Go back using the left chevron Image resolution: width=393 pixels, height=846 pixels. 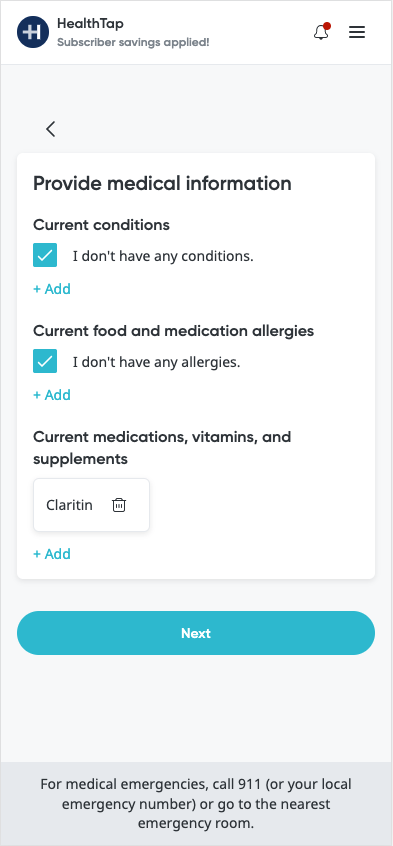tap(51, 129)
